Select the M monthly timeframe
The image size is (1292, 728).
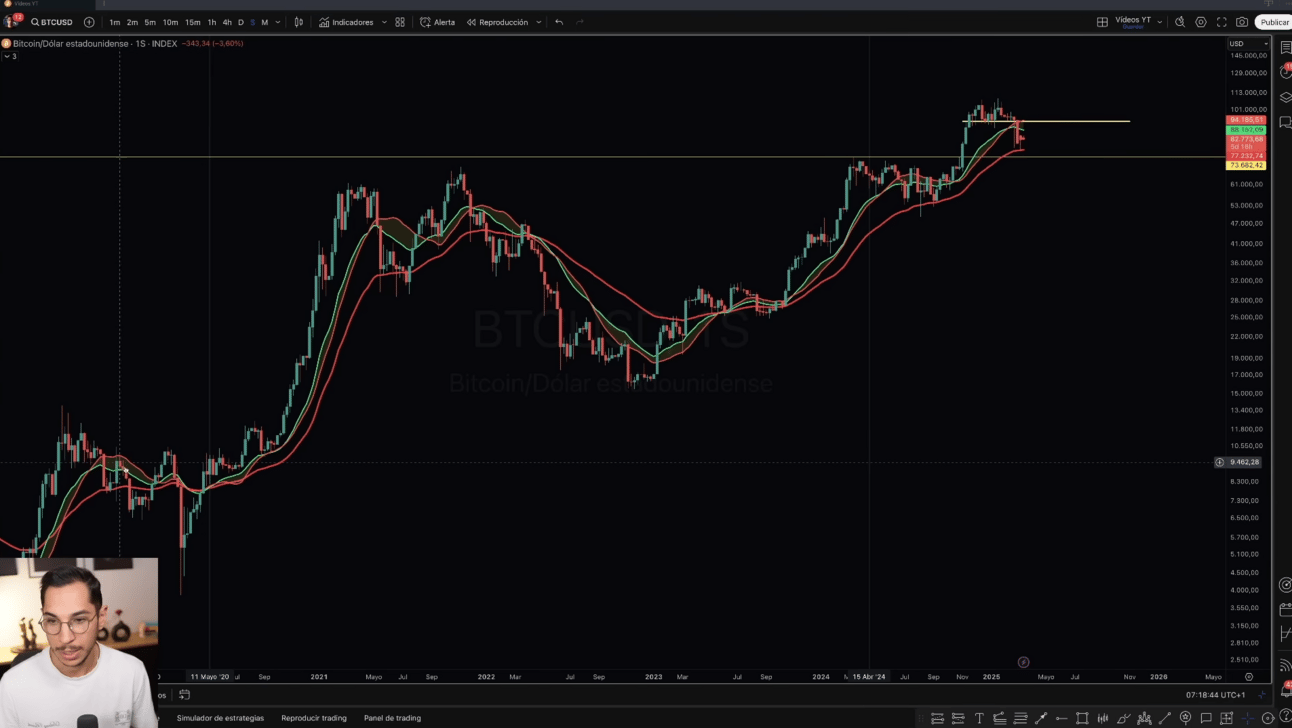point(264,22)
